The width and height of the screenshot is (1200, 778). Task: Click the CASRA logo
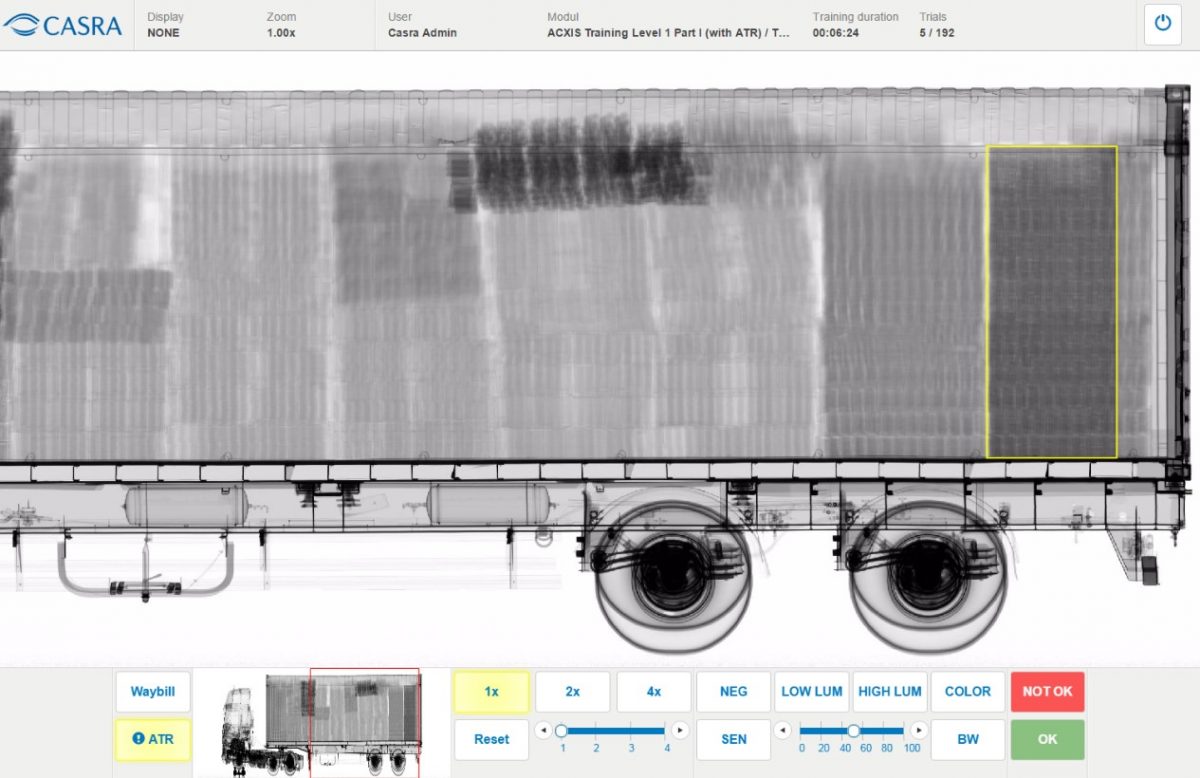point(64,25)
